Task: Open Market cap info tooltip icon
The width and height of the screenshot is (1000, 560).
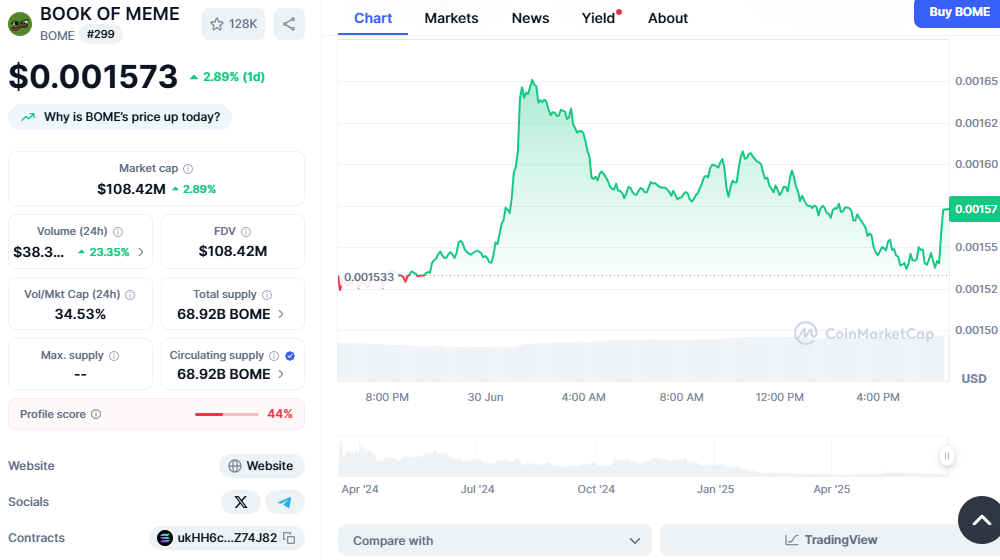Action: tap(188, 169)
